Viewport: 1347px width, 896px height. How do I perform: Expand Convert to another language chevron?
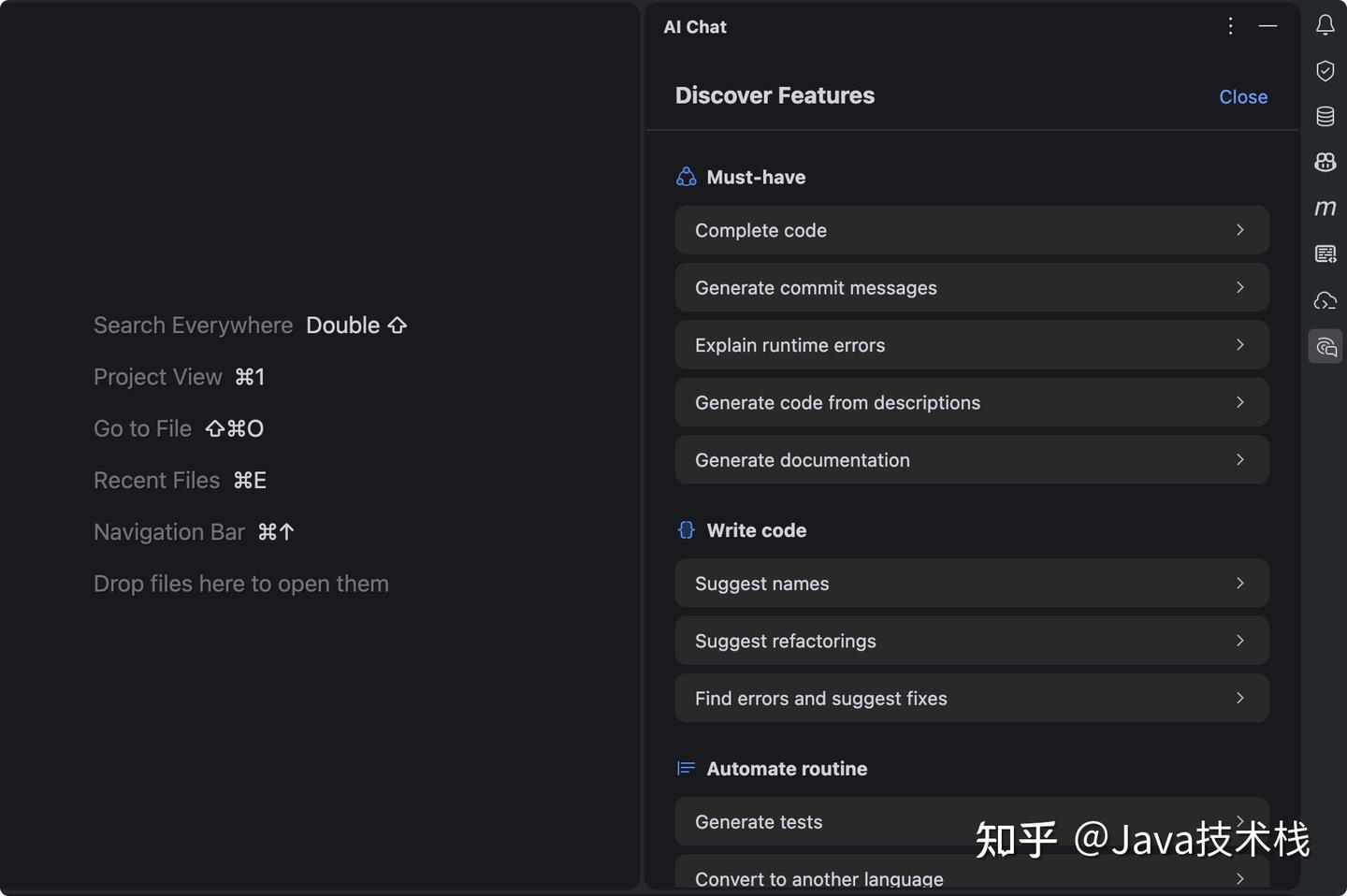tap(1239, 878)
